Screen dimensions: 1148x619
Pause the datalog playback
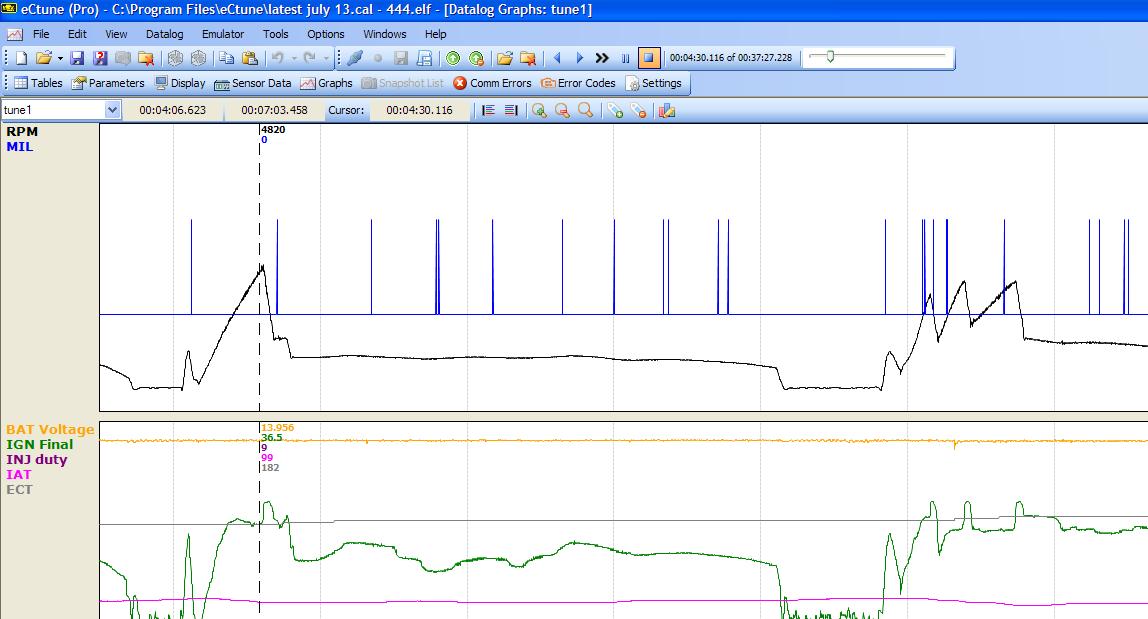pyautogui.click(x=625, y=58)
